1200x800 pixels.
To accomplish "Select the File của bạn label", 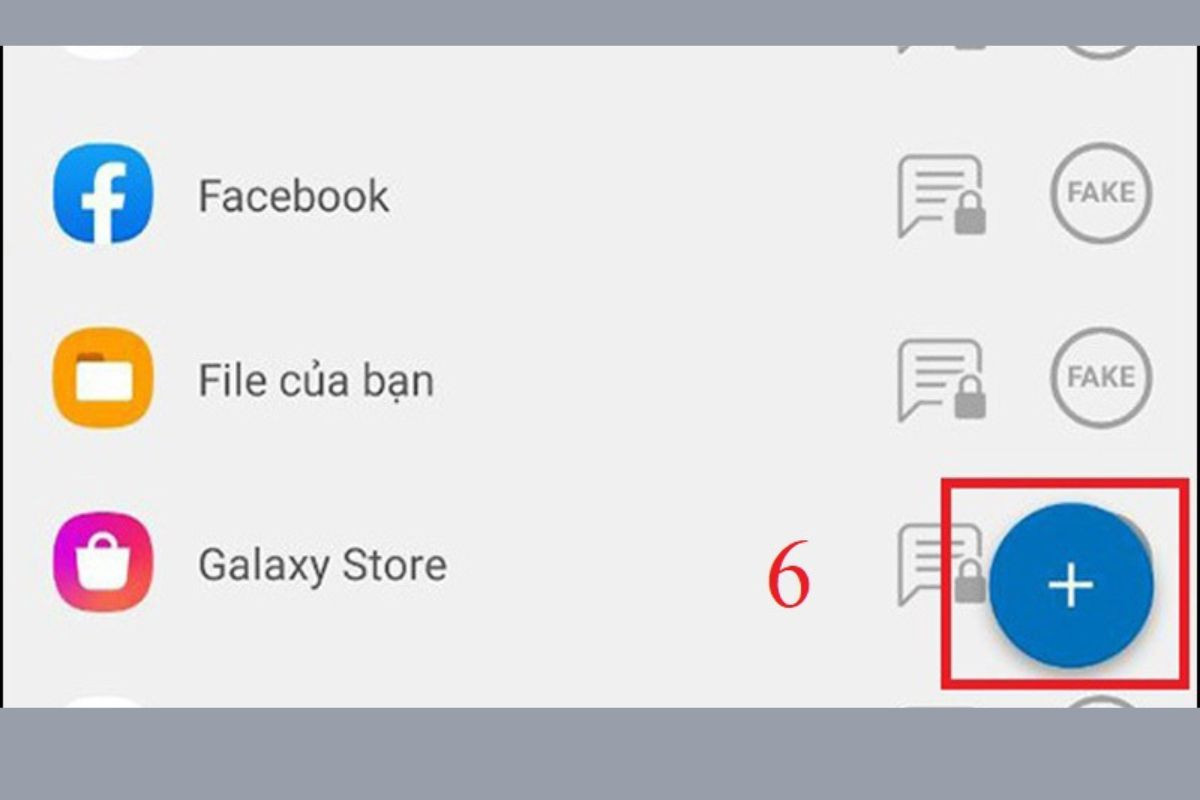I will click(x=316, y=380).
